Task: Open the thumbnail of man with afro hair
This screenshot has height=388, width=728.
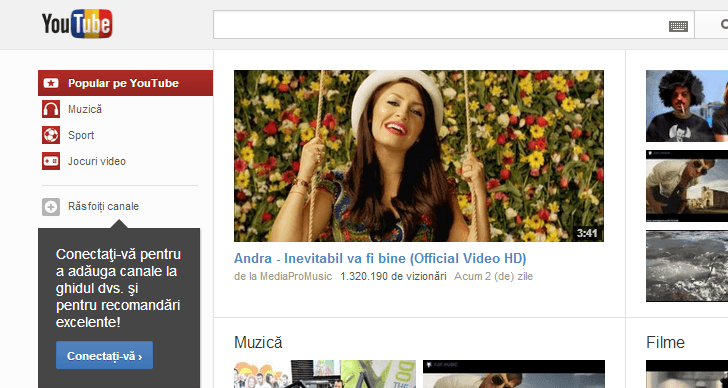Action: [x=687, y=106]
